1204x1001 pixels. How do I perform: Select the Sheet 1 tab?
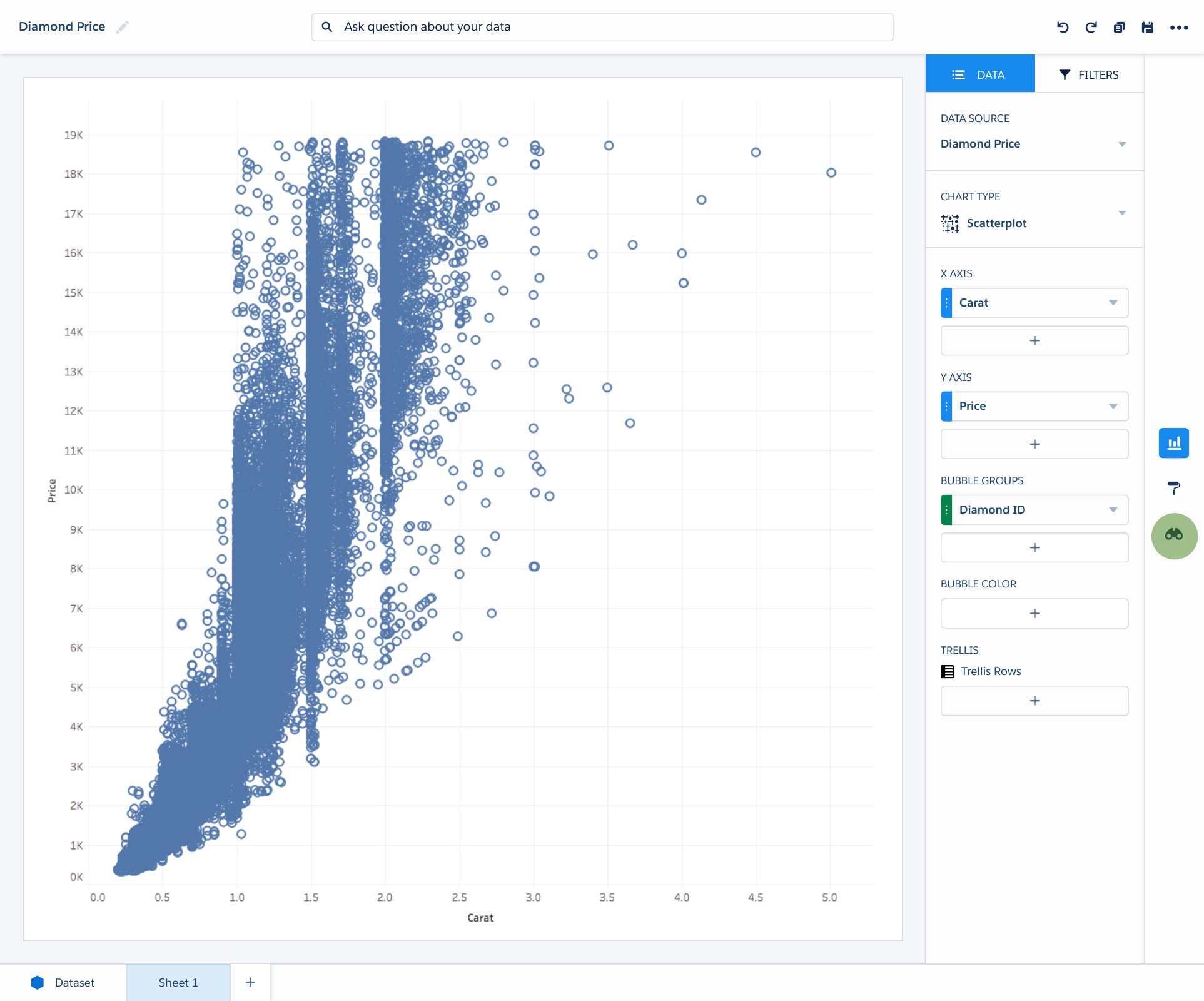178,982
